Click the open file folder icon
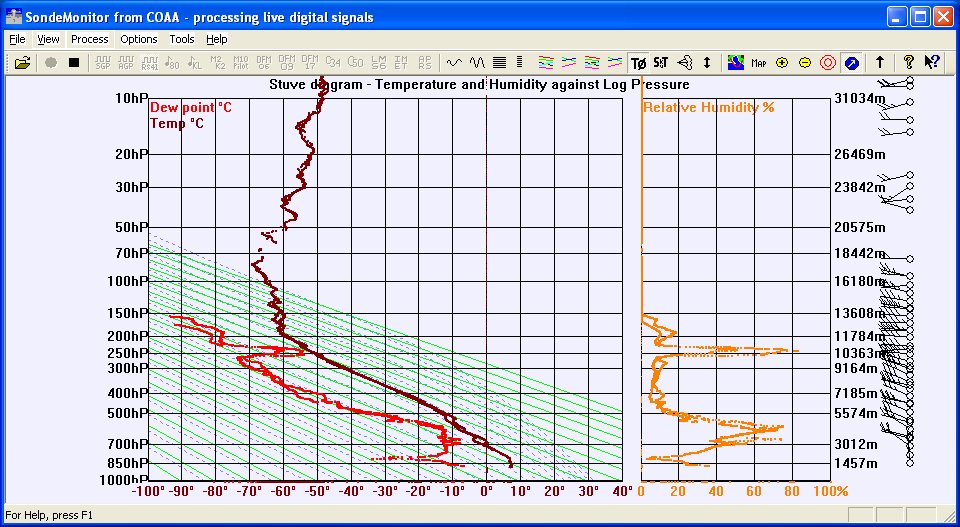 tap(23, 62)
